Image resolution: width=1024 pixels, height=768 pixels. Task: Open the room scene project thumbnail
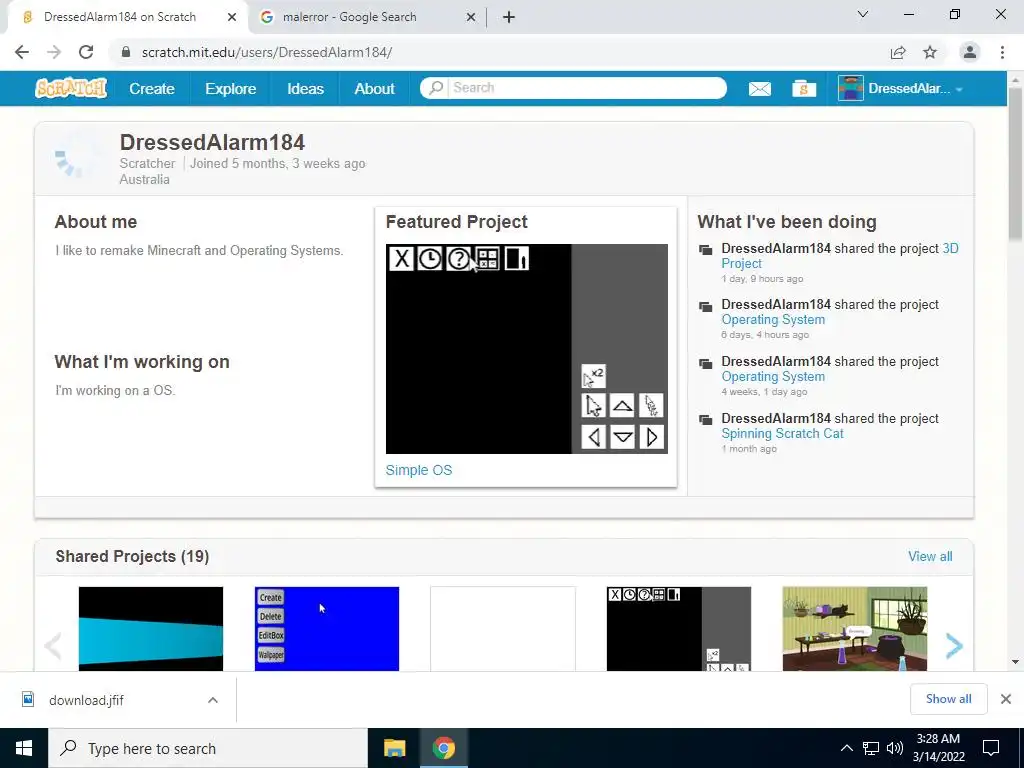(855, 628)
